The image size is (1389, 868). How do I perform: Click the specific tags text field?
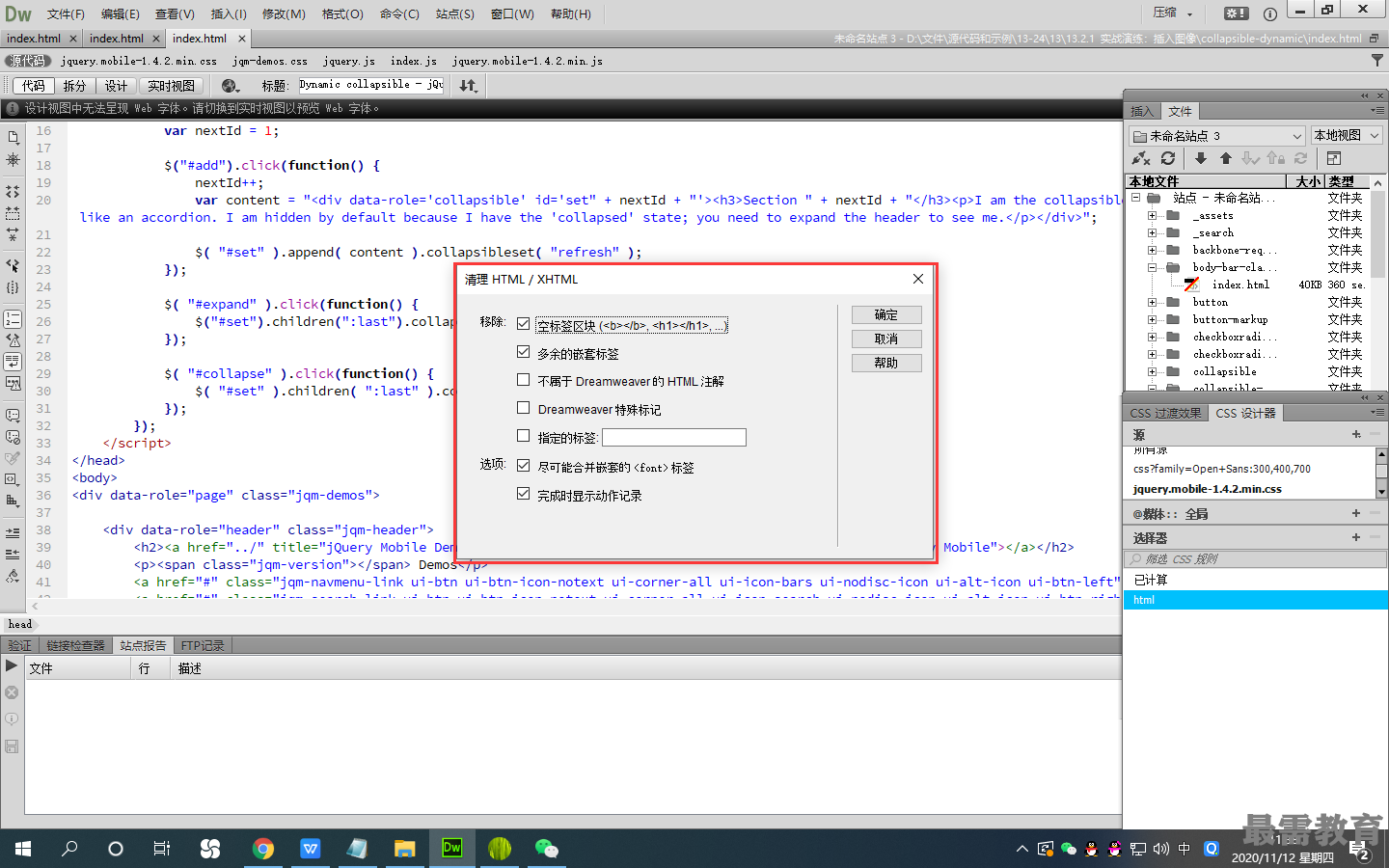click(674, 438)
